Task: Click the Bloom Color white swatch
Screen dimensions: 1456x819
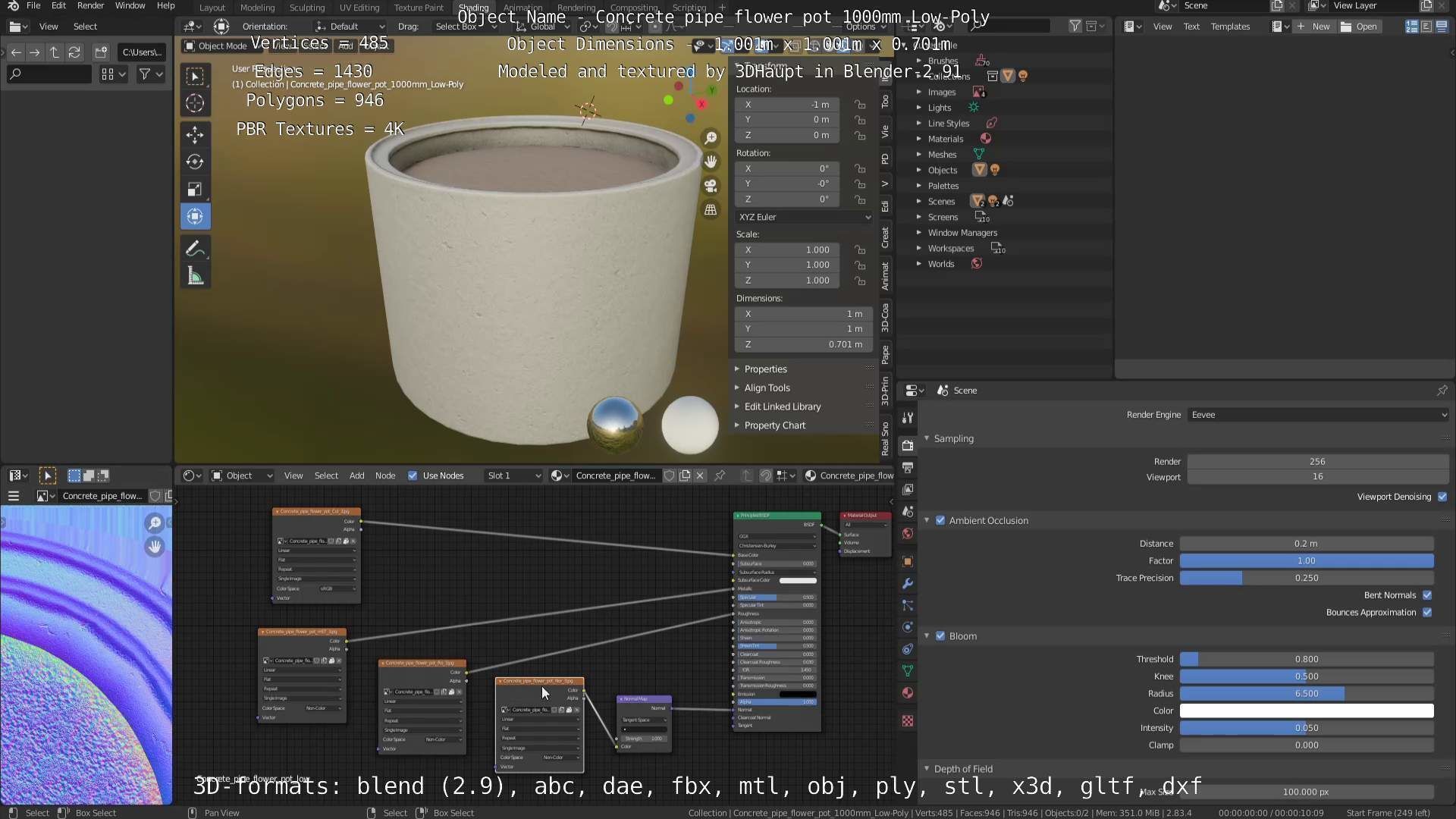Action: [1307, 711]
